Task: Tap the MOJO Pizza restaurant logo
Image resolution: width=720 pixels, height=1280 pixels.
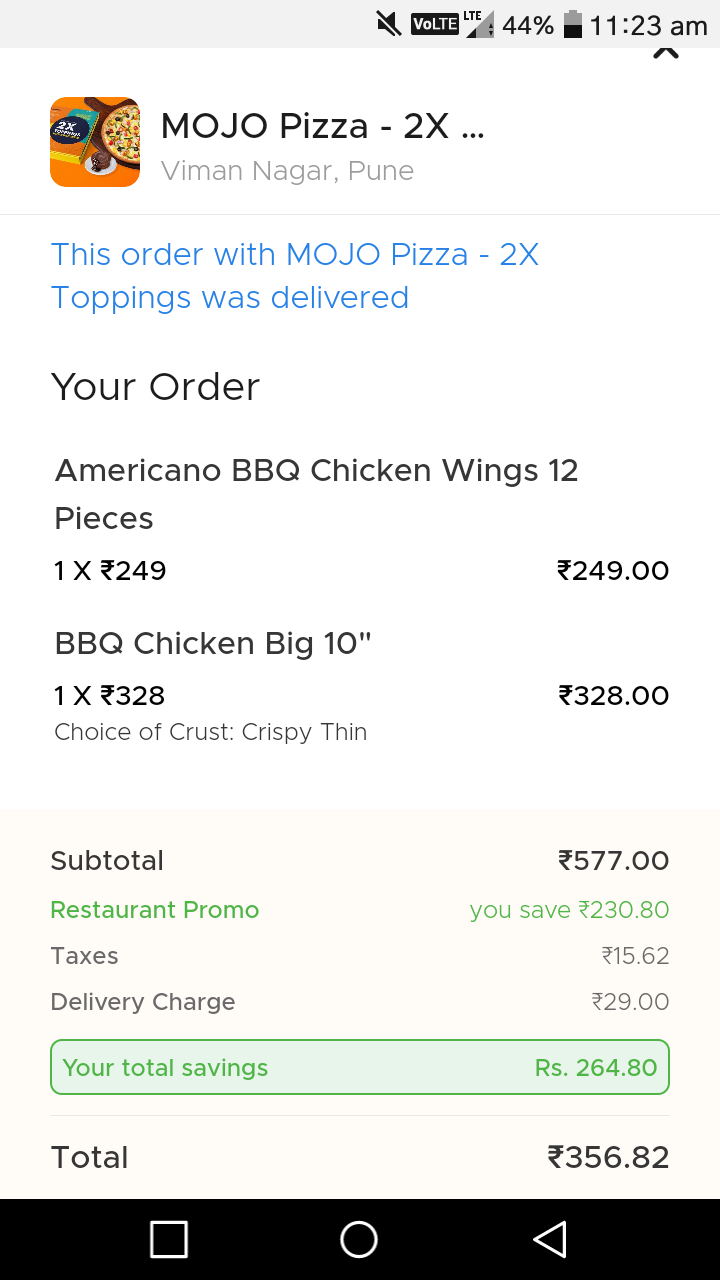Action: click(95, 142)
